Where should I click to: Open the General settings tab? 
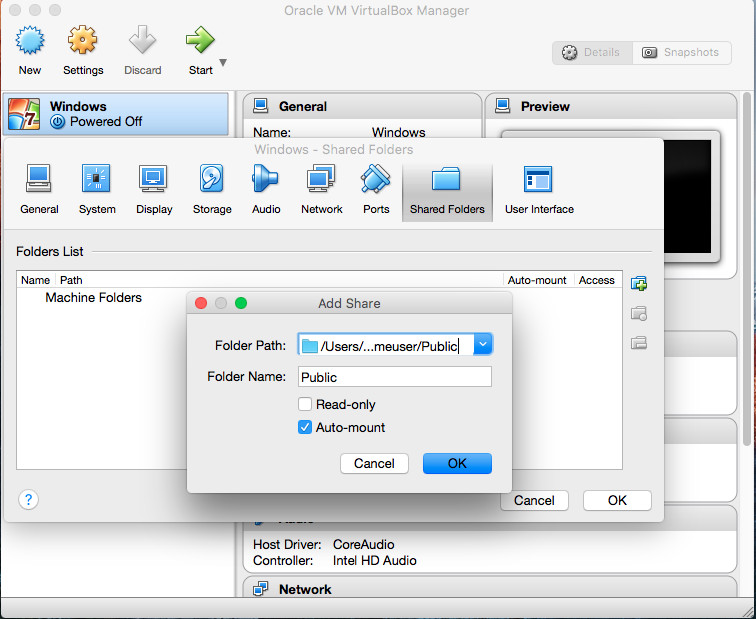pyautogui.click(x=39, y=190)
